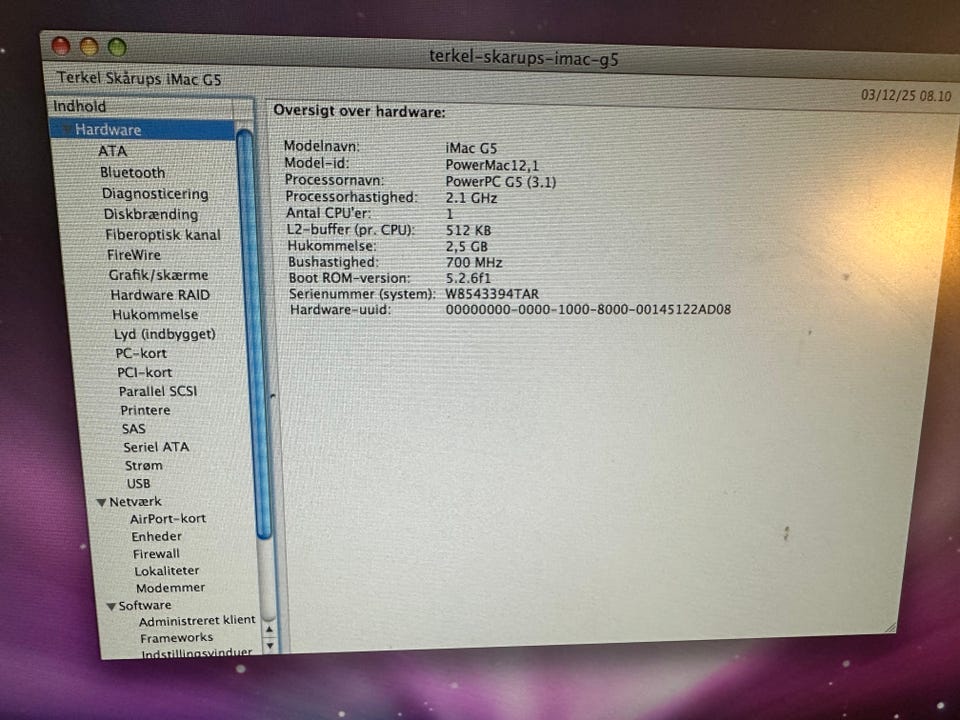Show USB device tree

click(139, 483)
